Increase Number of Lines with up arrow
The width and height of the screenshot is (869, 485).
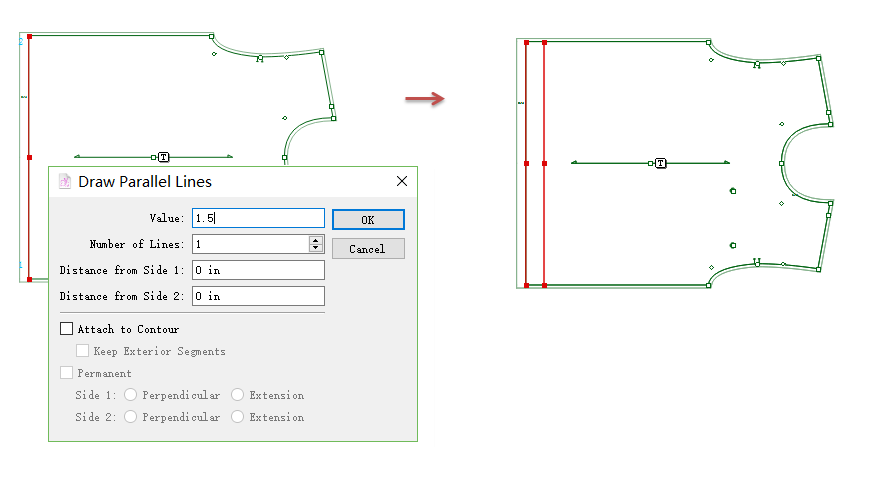coord(316,240)
